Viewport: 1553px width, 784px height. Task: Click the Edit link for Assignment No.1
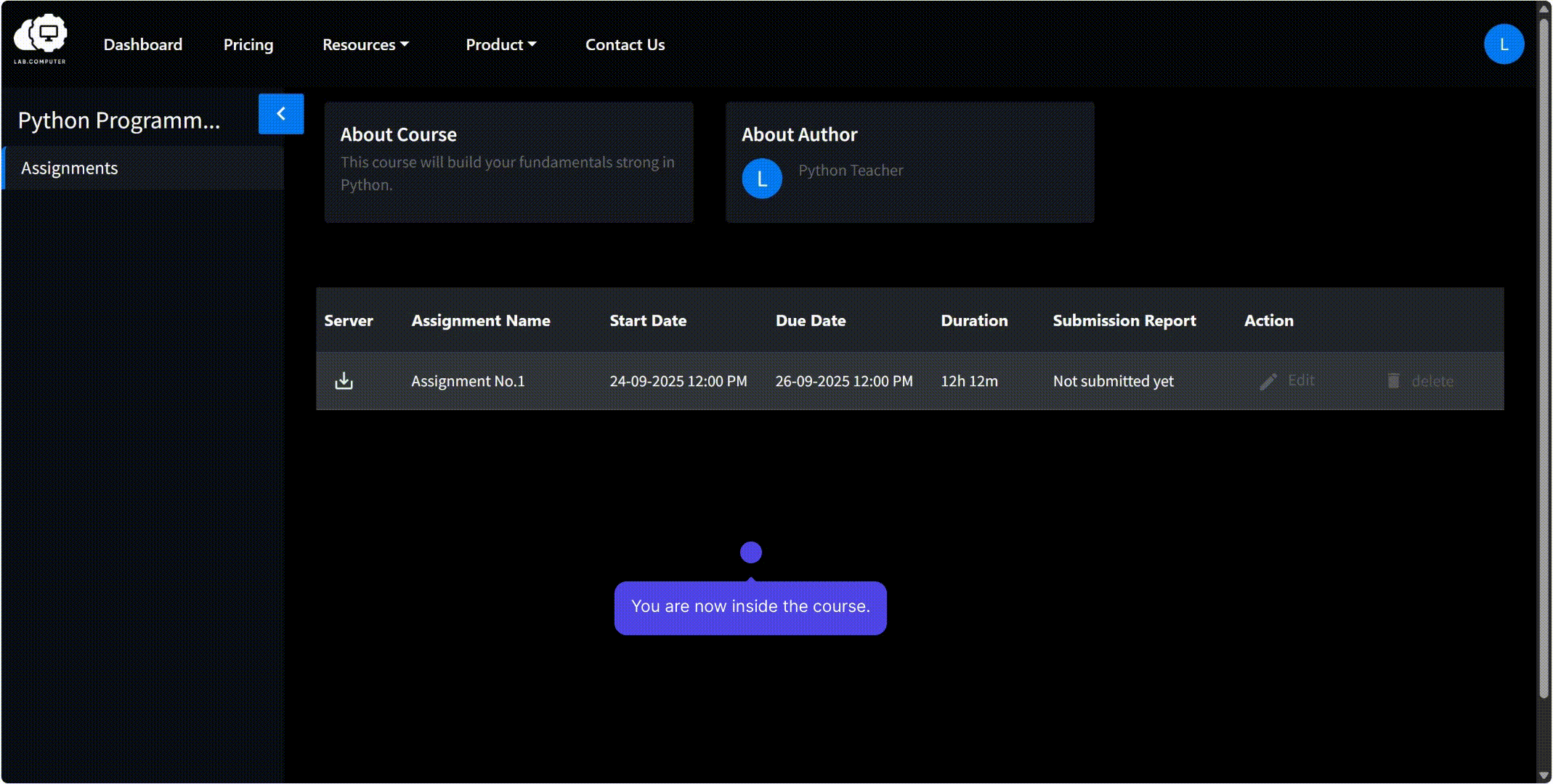pyautogui.click(x=1301, y=380)
